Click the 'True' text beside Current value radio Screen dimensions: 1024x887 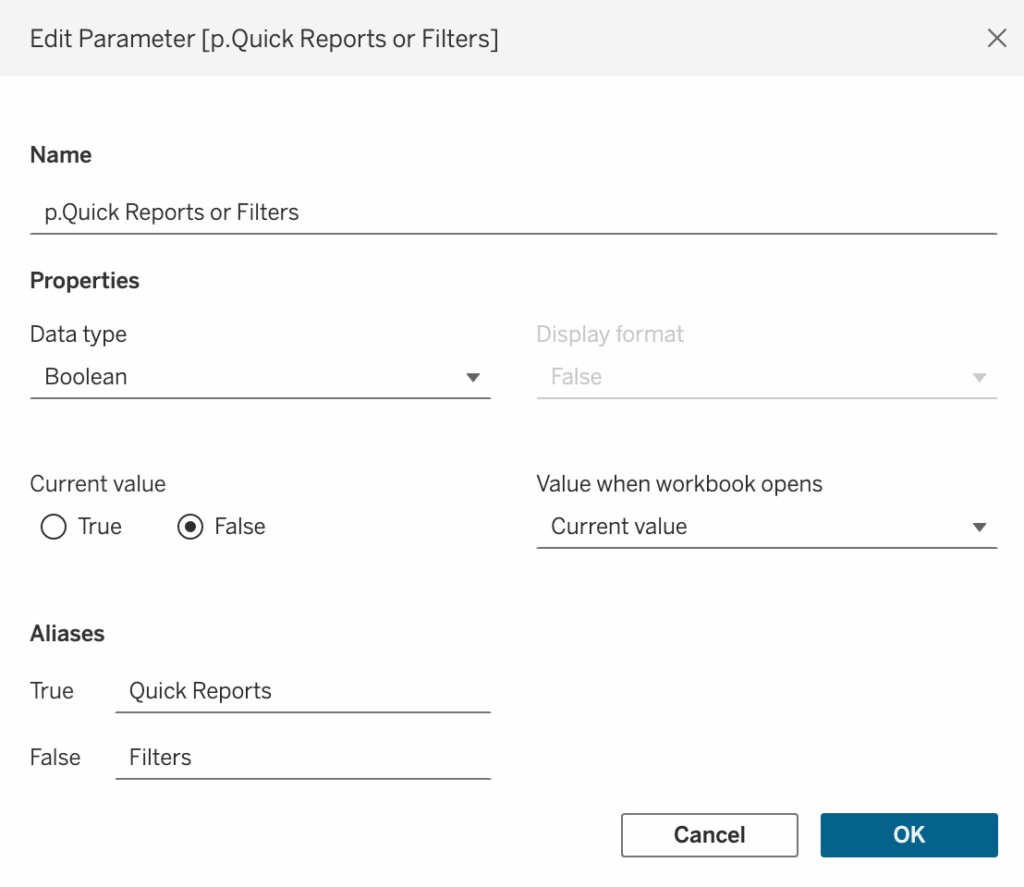[100, 527]
